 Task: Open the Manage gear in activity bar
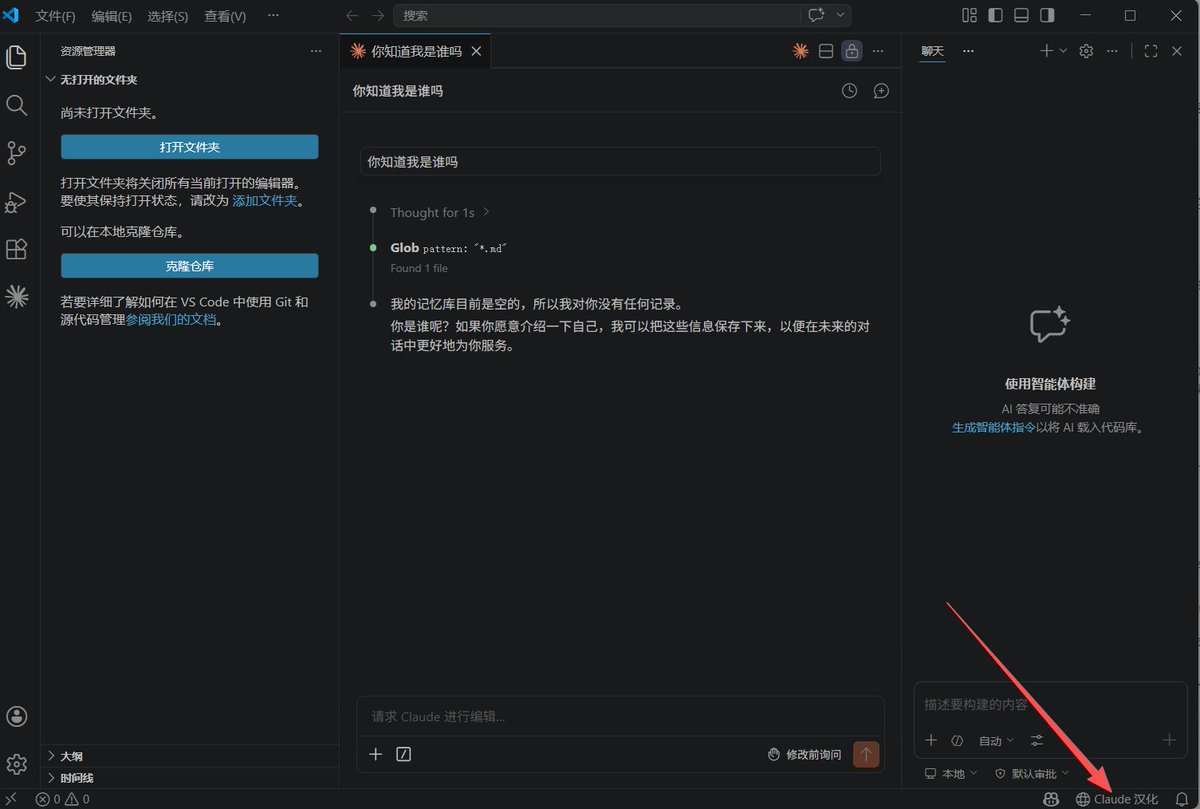(x=16, y=764)
